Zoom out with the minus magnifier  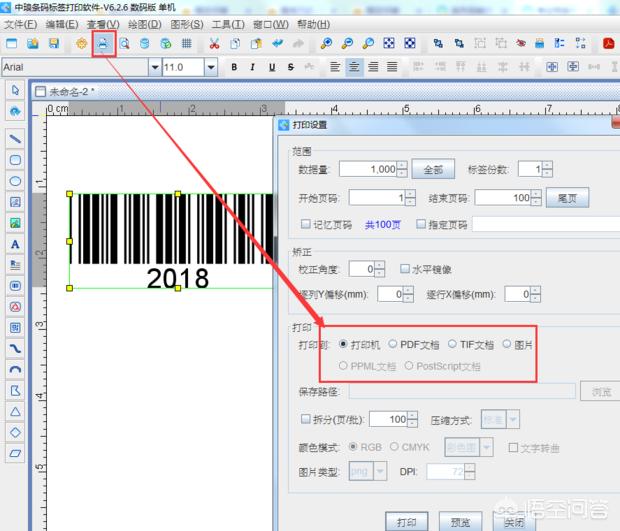347,43
